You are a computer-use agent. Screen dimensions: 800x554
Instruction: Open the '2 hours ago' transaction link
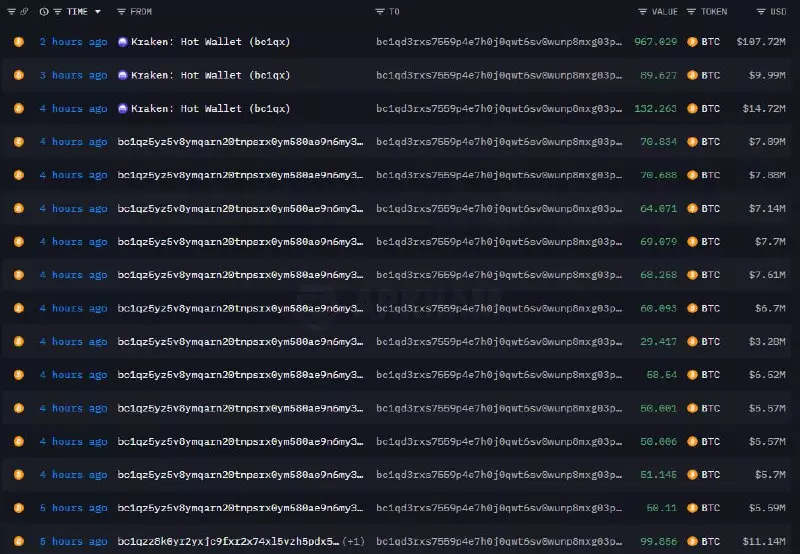[73, 42]
